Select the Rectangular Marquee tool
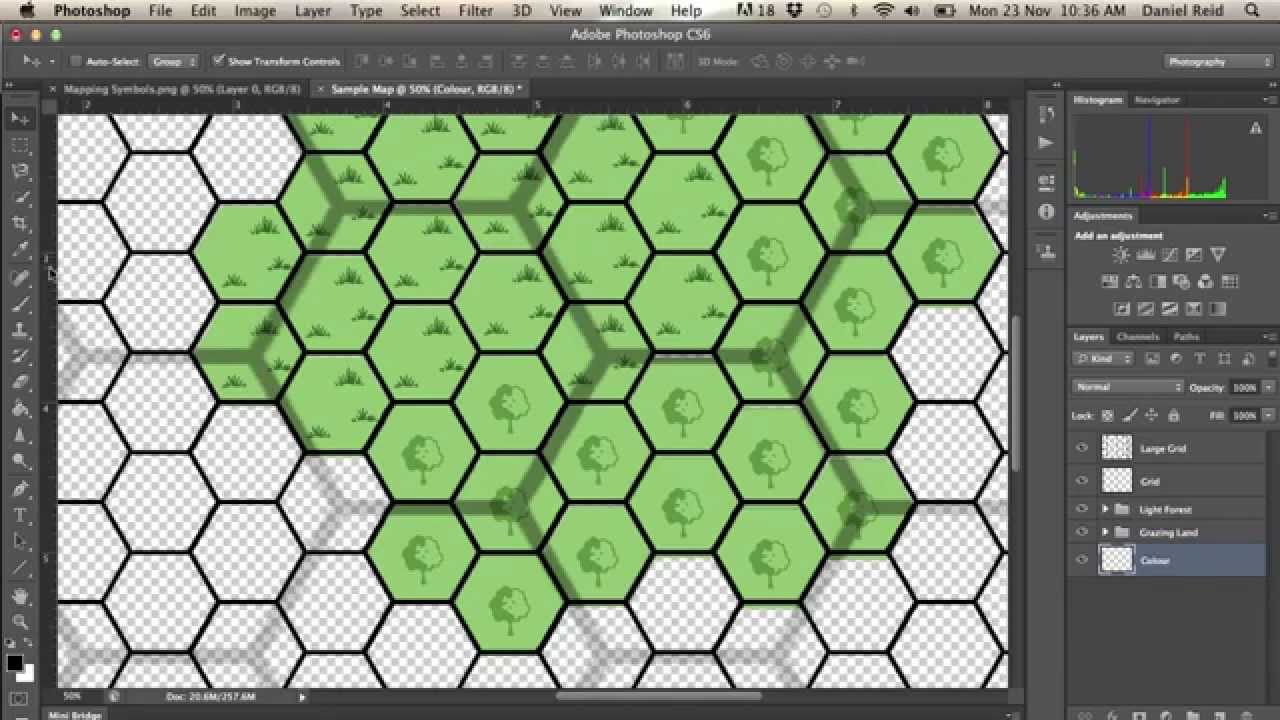The width and height of the screenshot is (1280, 720). (21, 145)
